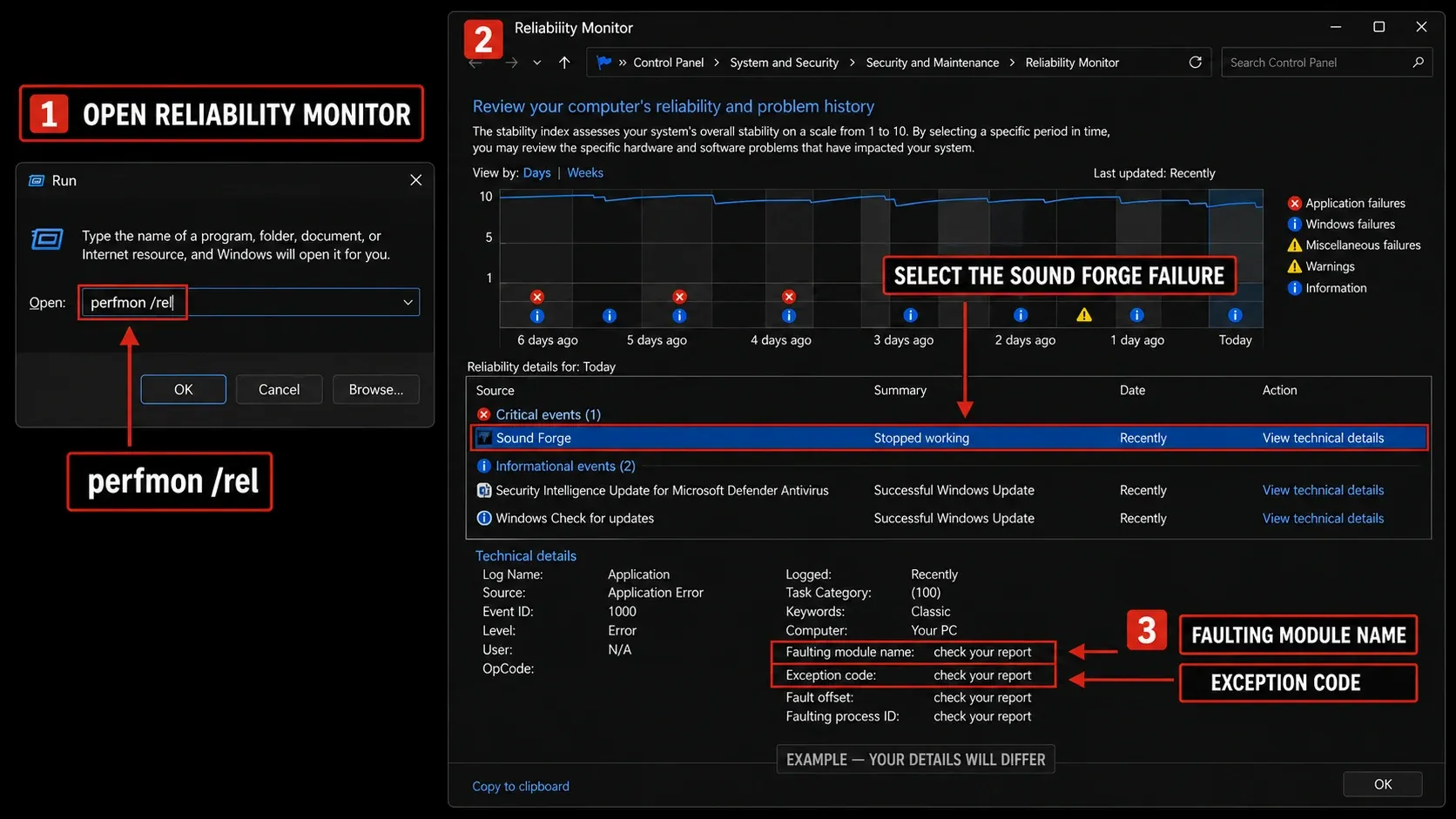Click the Search Control Panel box
This screenshot has height=819, width=1456.
1327,63
